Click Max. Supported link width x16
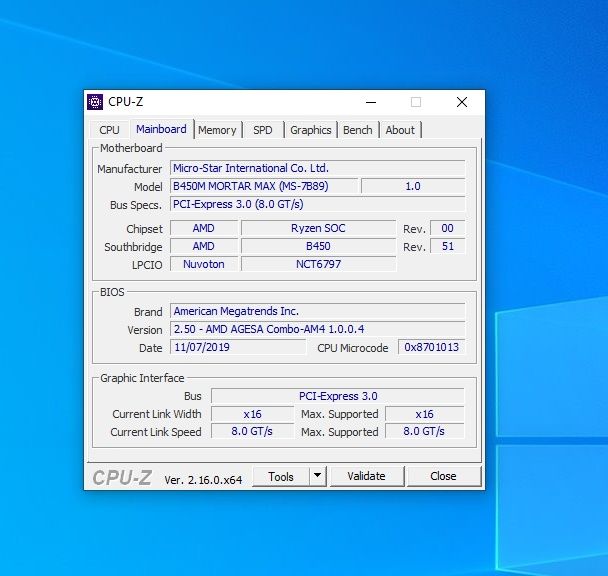The width and height of the screenshot is (608, 576). tap(425, 414)
